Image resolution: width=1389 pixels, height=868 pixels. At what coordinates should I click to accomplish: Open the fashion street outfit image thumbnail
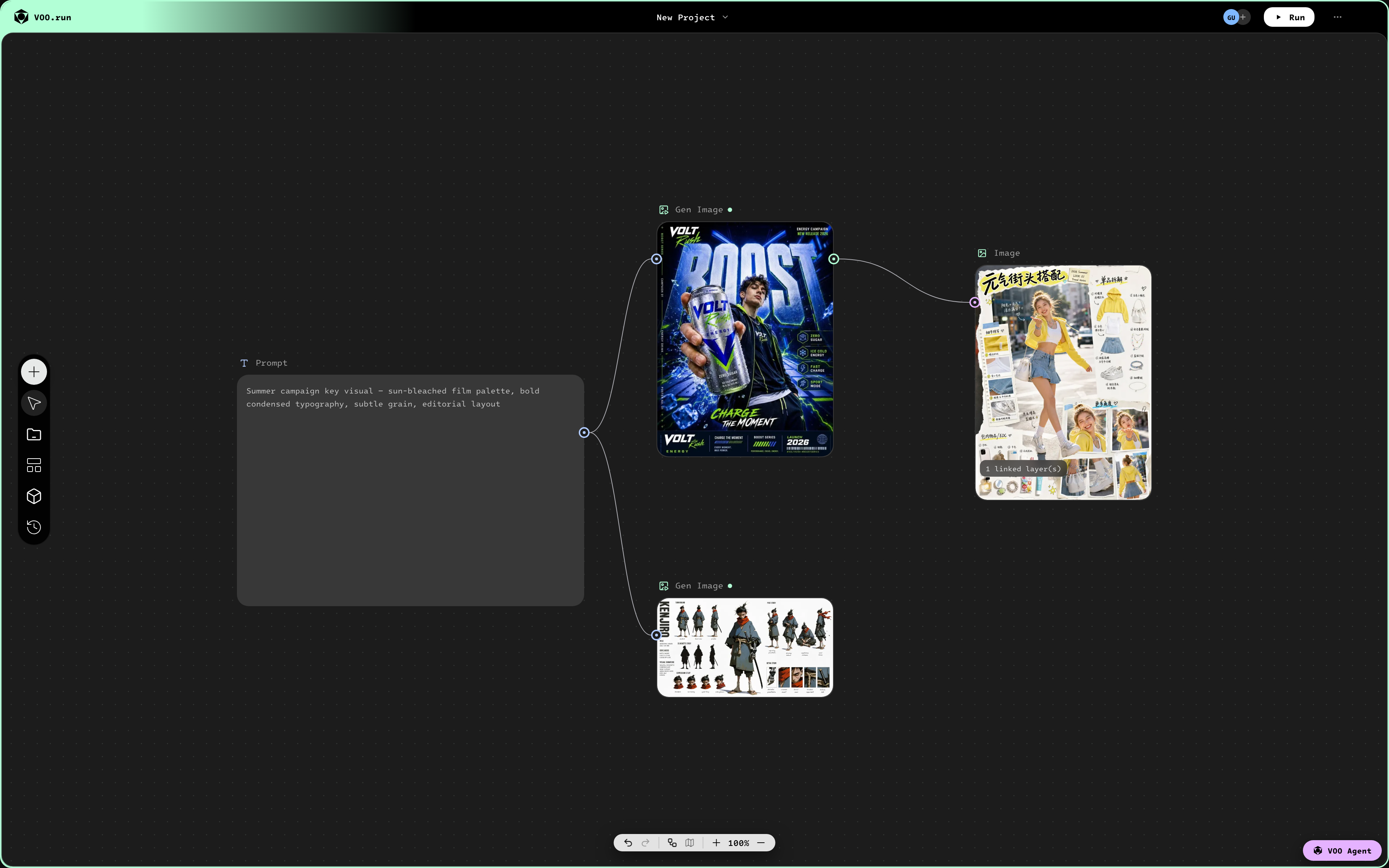point(1063,382)
